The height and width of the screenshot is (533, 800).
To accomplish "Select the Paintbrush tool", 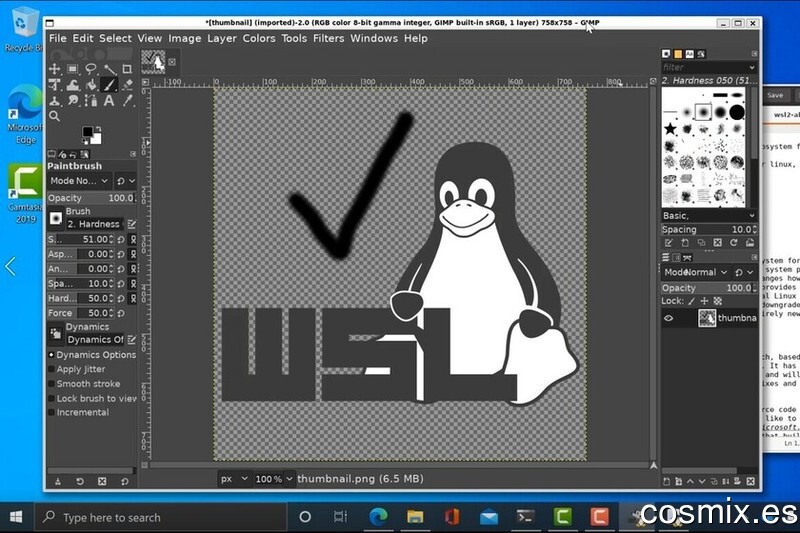I will click(x=109, y=85).
